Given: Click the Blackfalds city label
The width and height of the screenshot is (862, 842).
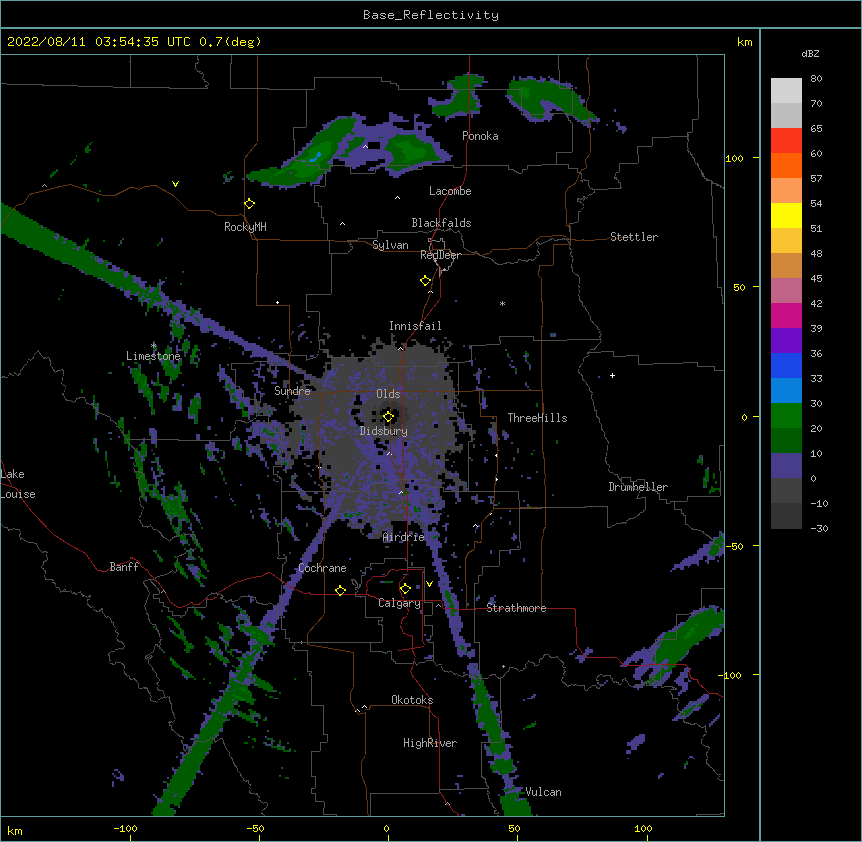Looking at the screenshot, I should pos(441,223).
